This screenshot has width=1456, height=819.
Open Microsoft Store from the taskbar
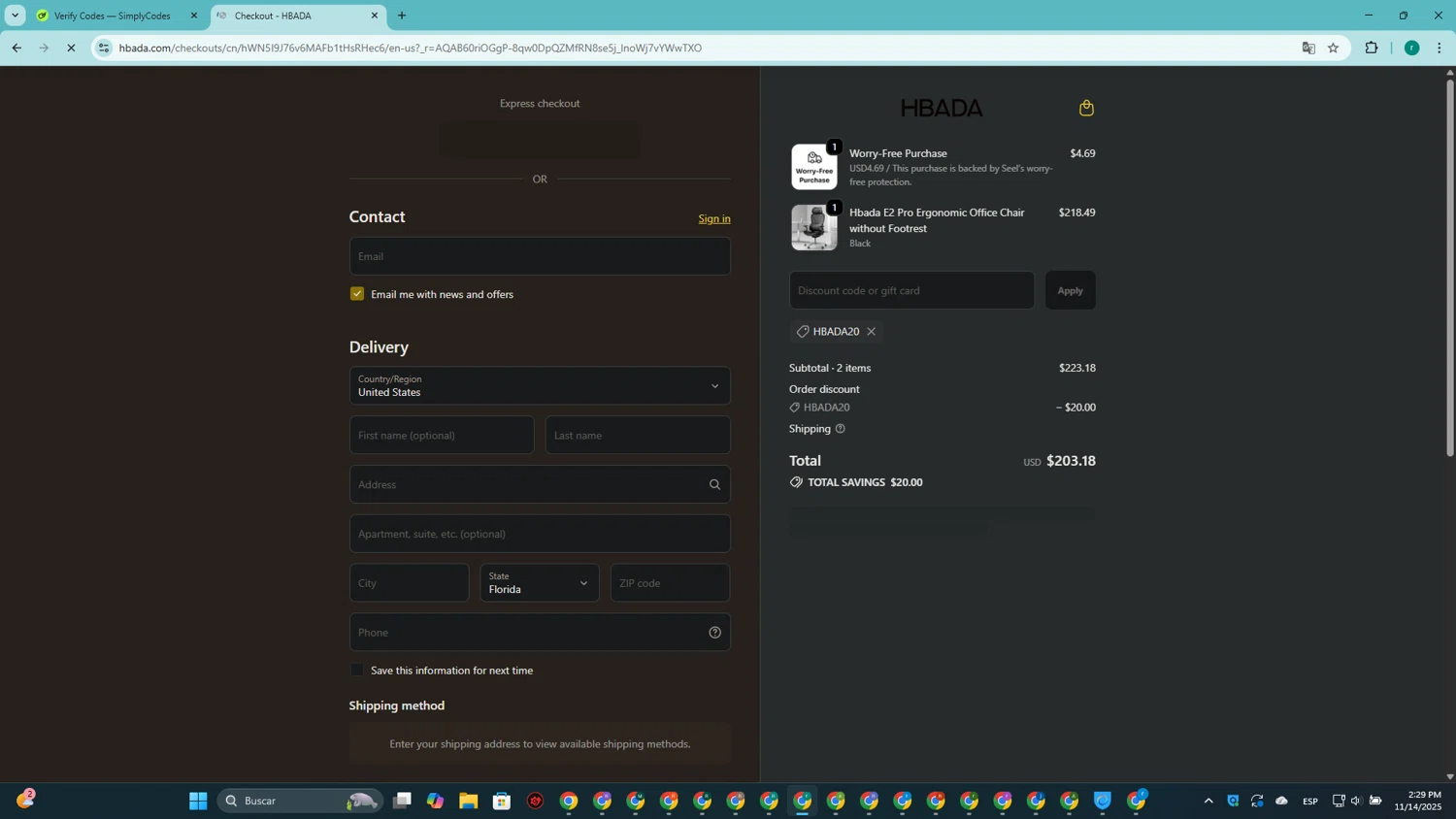tap(502, 801)
